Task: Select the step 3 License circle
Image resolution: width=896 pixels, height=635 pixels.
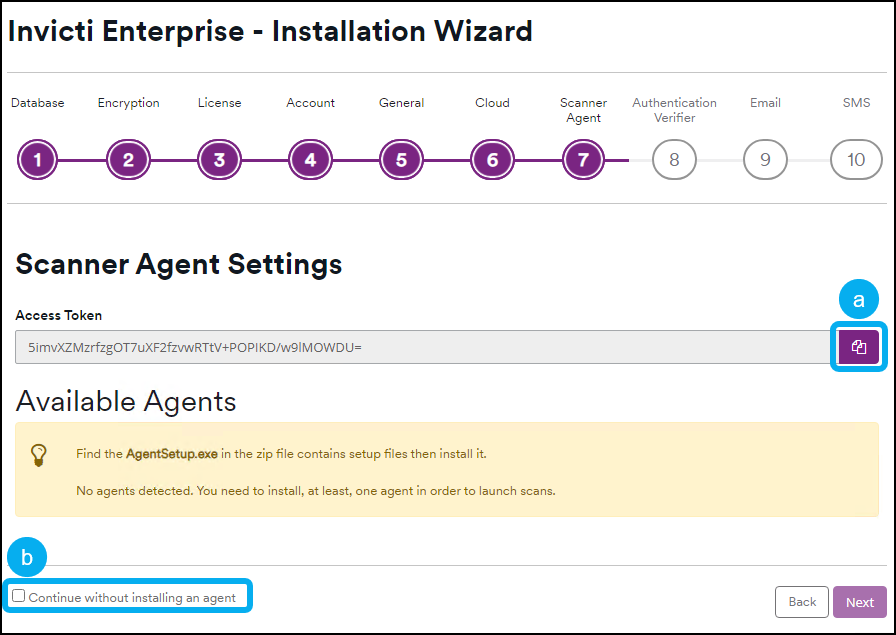Action: coord(219,159)
